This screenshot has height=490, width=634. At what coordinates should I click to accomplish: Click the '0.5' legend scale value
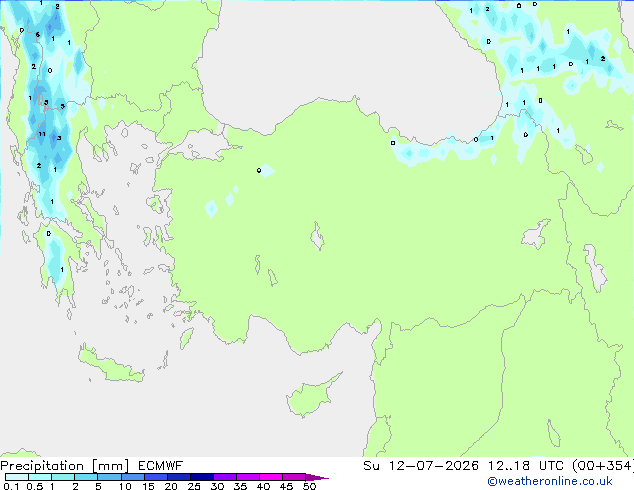35,486
